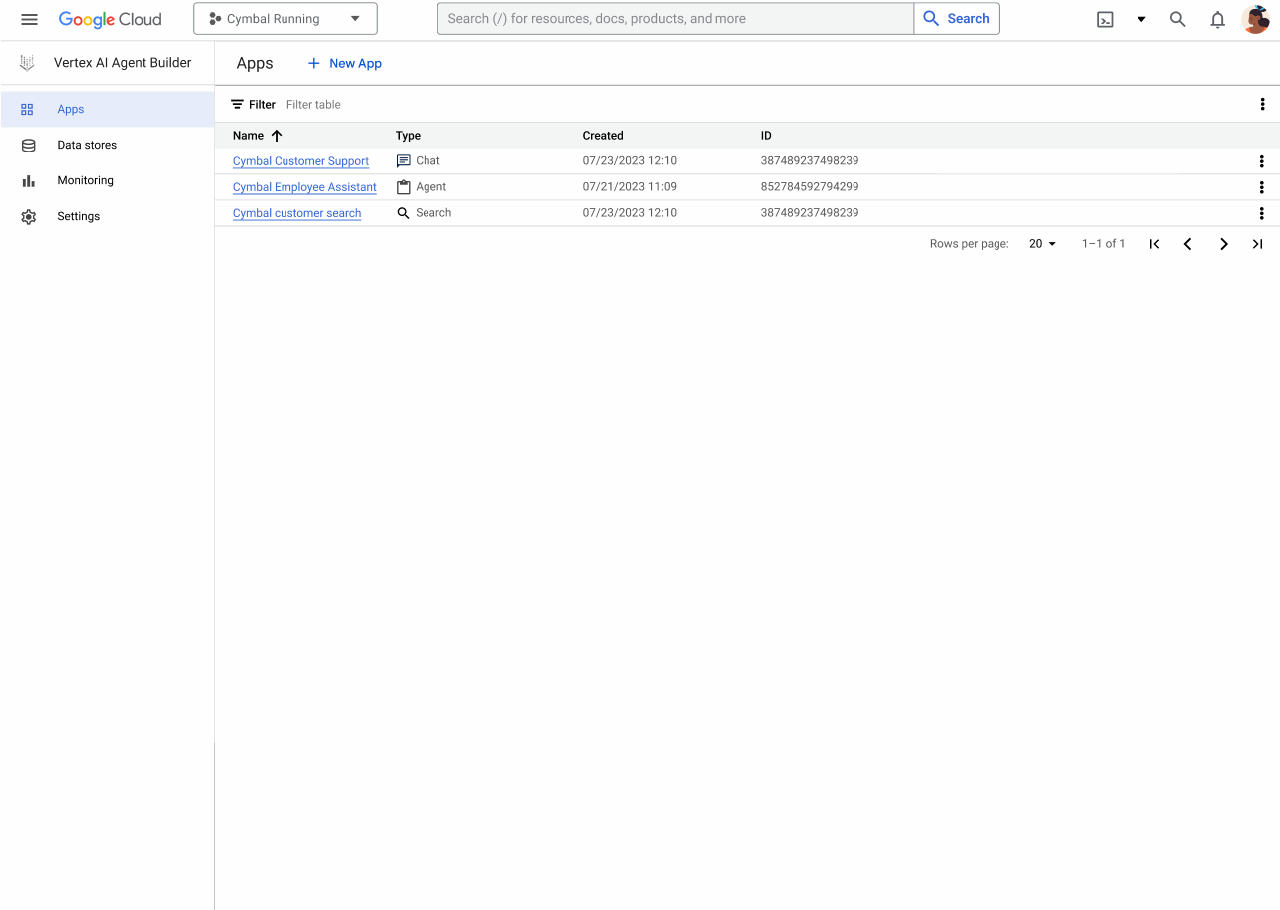Open the Data stores panel icon
Image resolution: width=1280 pixels, height=910 pixels.
[x=29, y=145]
